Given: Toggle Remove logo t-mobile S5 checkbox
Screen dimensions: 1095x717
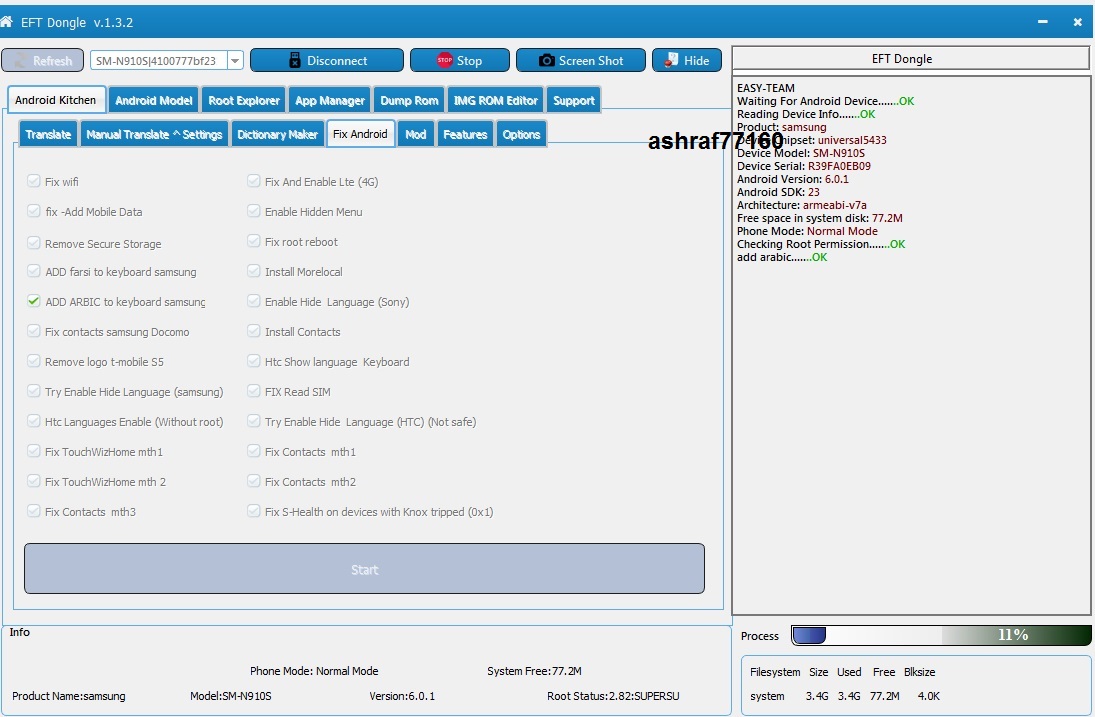Looking at the screenshot, I should click(34, 361).
